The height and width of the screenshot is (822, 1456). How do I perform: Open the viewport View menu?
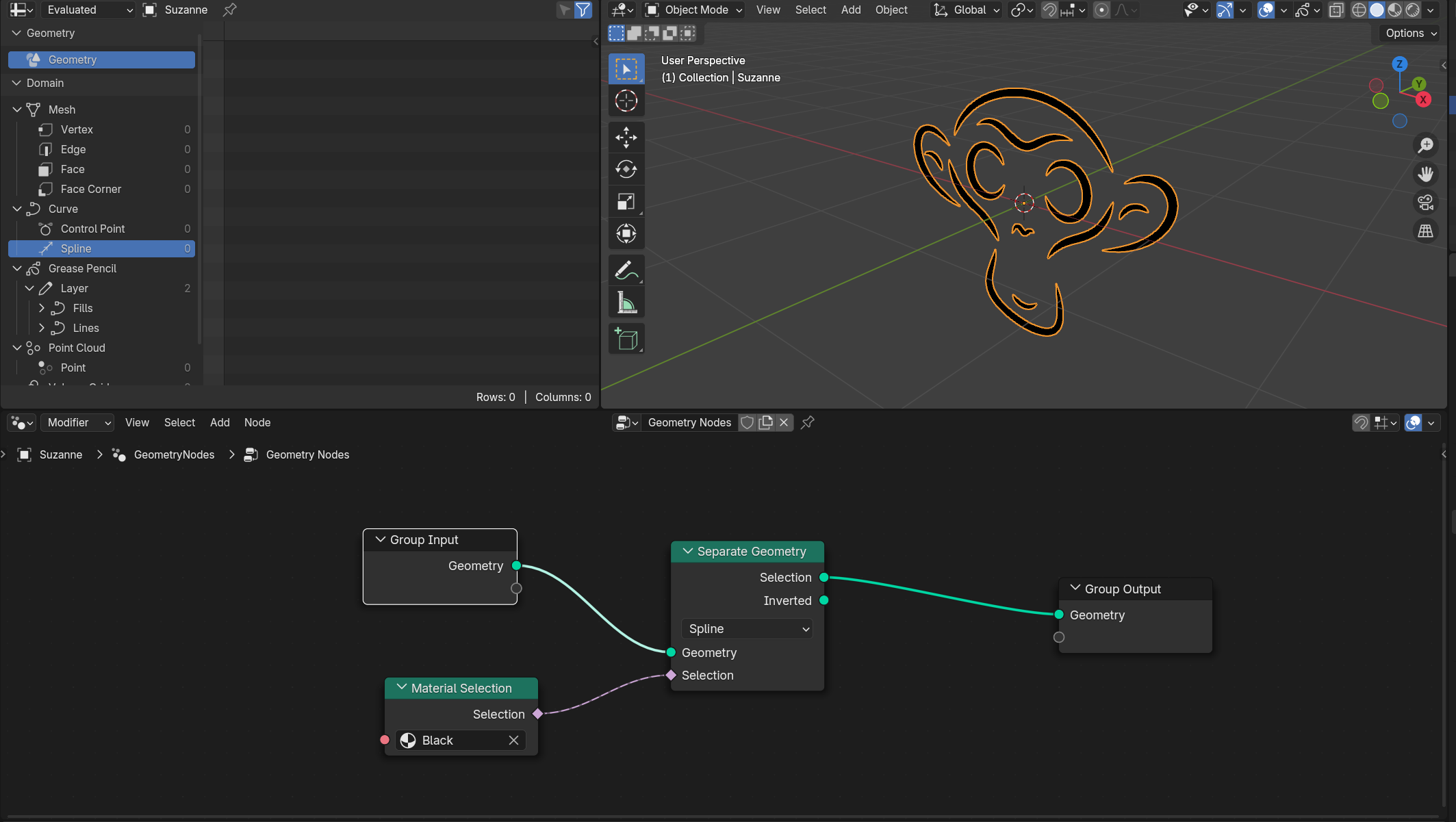click(x=768, y=10)
